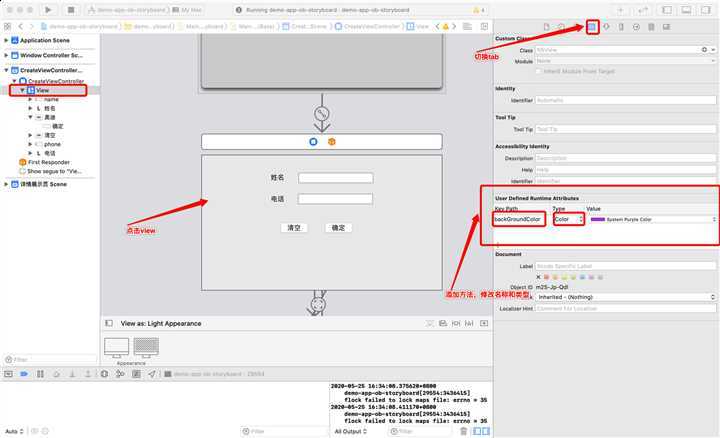The width and height of the screenshot is (720, 438).
Task: Select the red label color swatch
Action: coord(546,277)
